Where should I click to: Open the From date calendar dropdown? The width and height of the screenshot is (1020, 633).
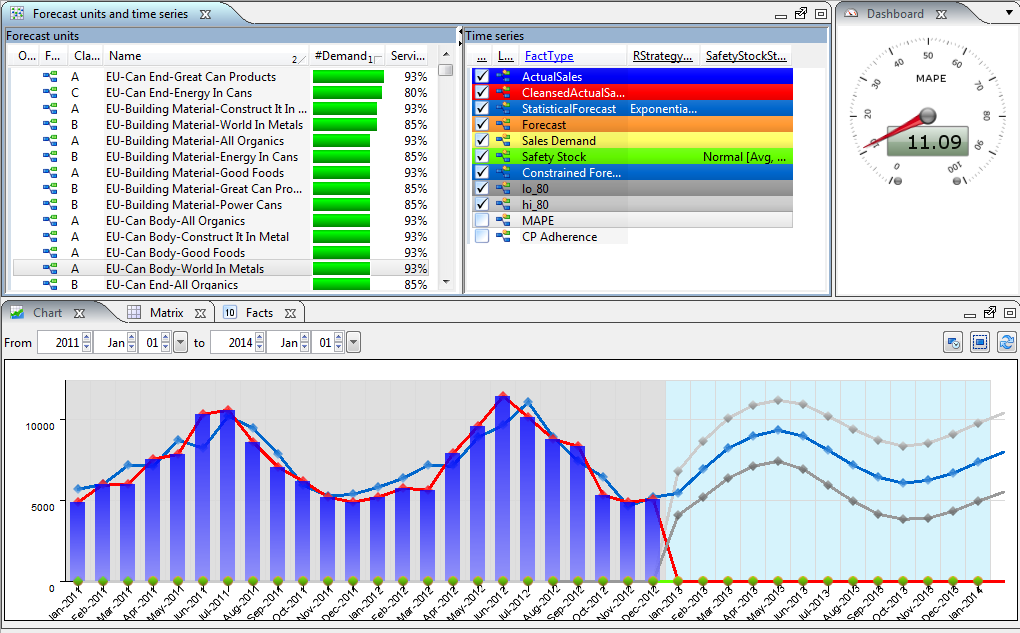[x=181, y=342]
